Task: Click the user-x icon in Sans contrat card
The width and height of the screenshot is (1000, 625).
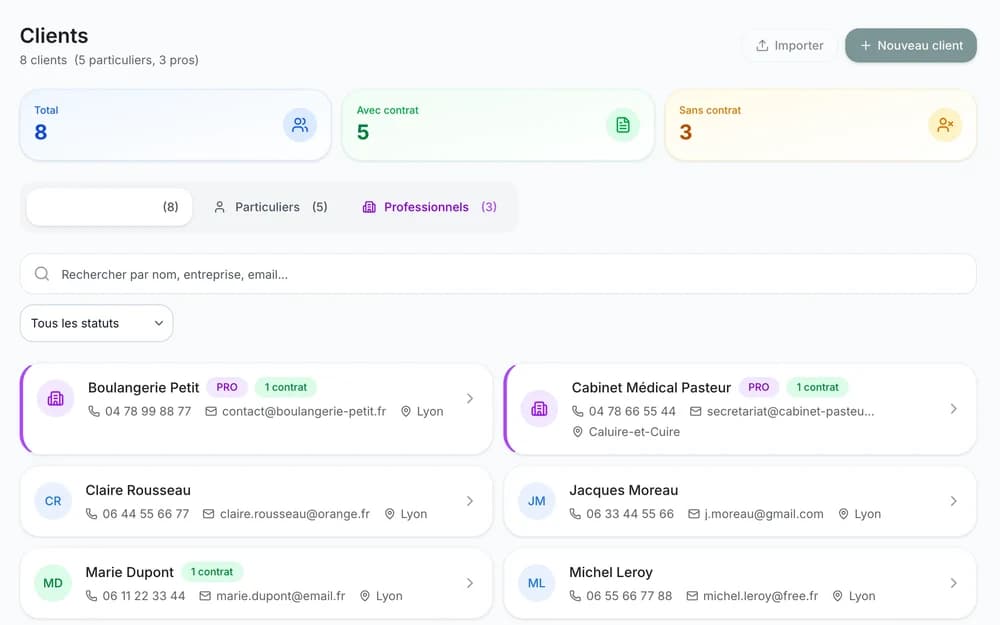Action: 945,125
